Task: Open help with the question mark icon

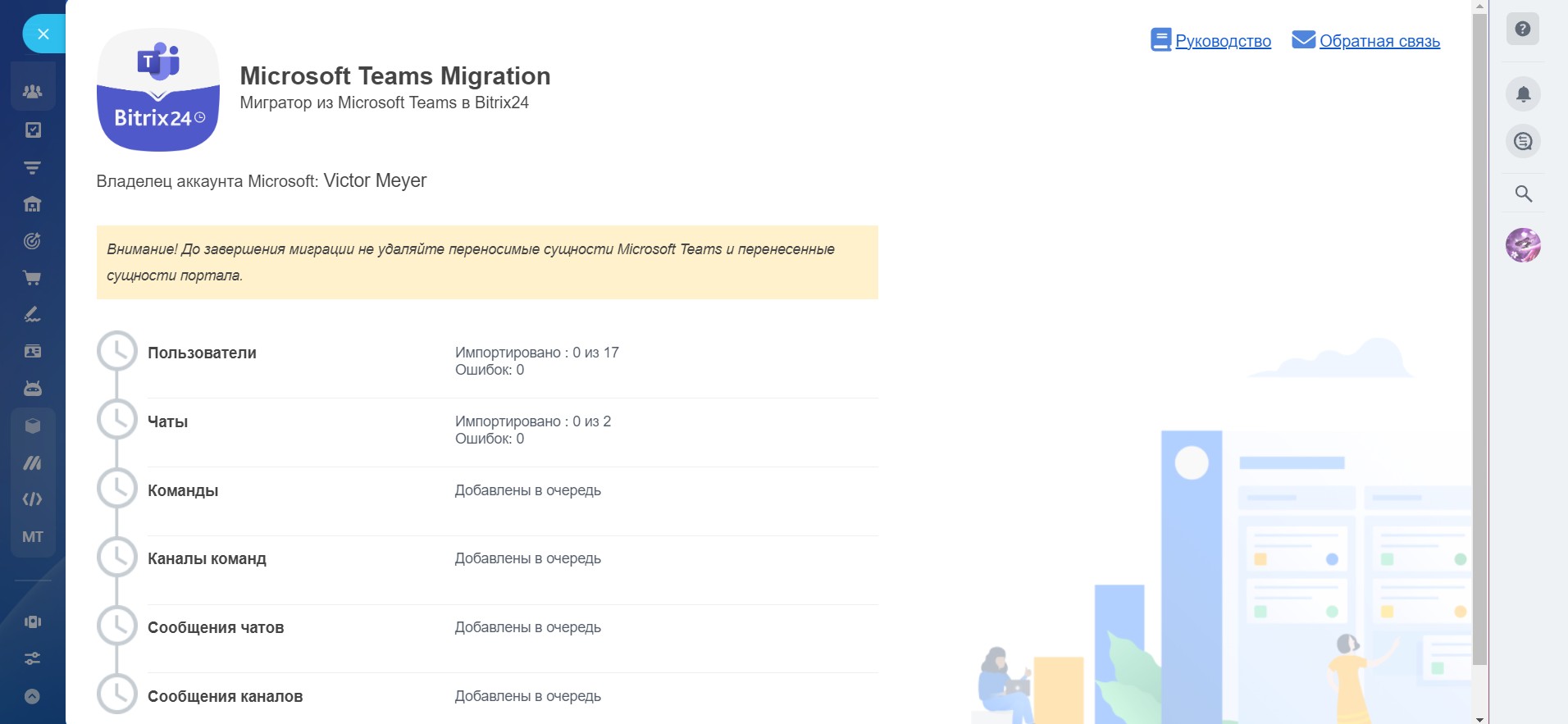Action: point(1523,29)
